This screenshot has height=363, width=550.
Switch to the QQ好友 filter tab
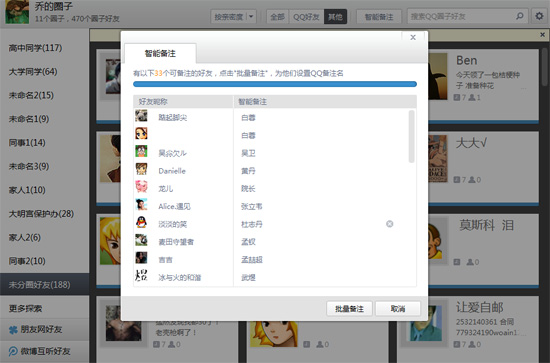tap(306, 16)
